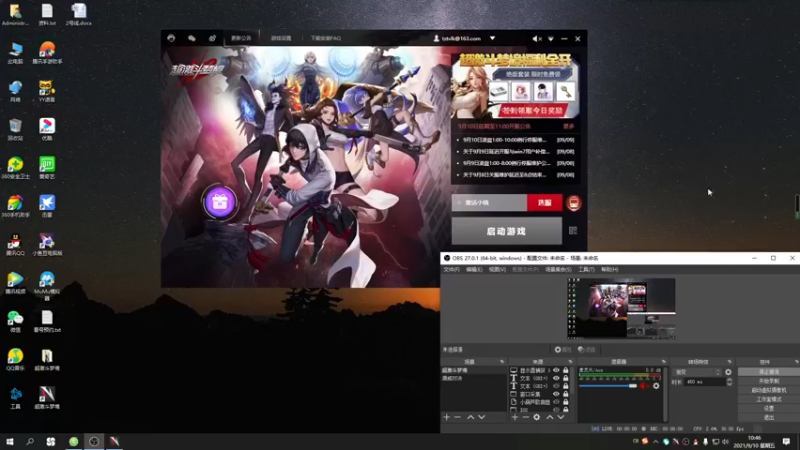Expand account dropdown next to 163.com email
Screen dimensions: 800x450
pyautogui.click(x=492, y=38)
